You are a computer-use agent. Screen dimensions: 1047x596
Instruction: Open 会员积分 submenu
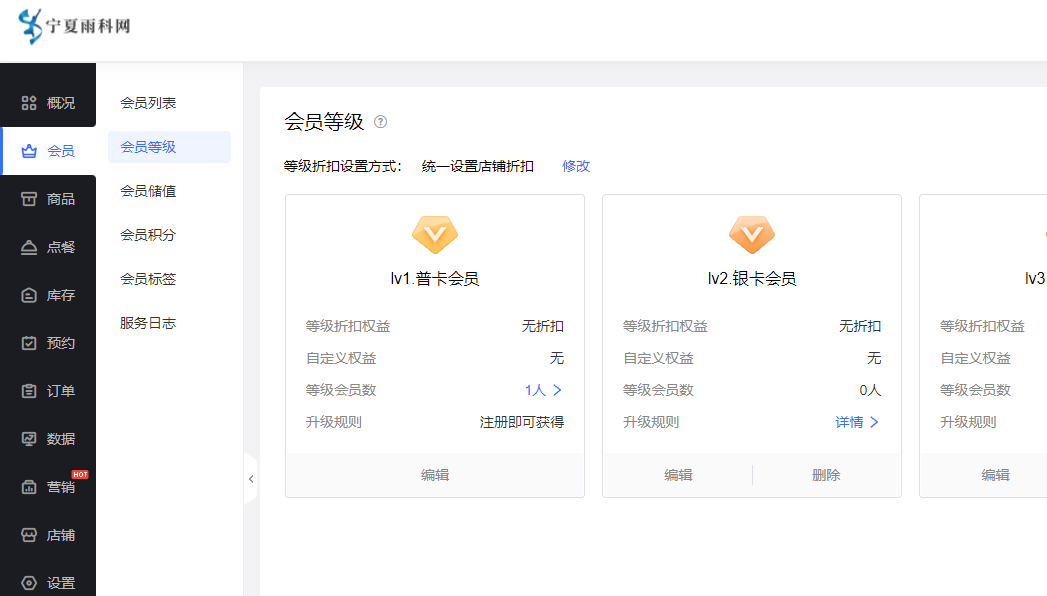point(148,235)
